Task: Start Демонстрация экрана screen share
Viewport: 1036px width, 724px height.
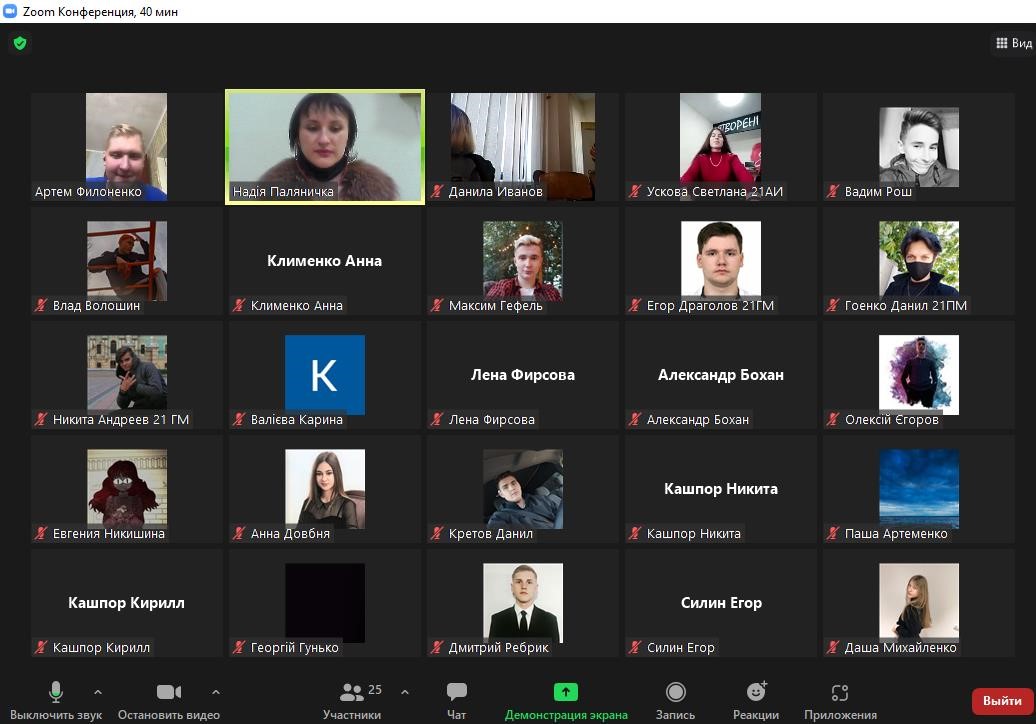Action: point(566,701)
